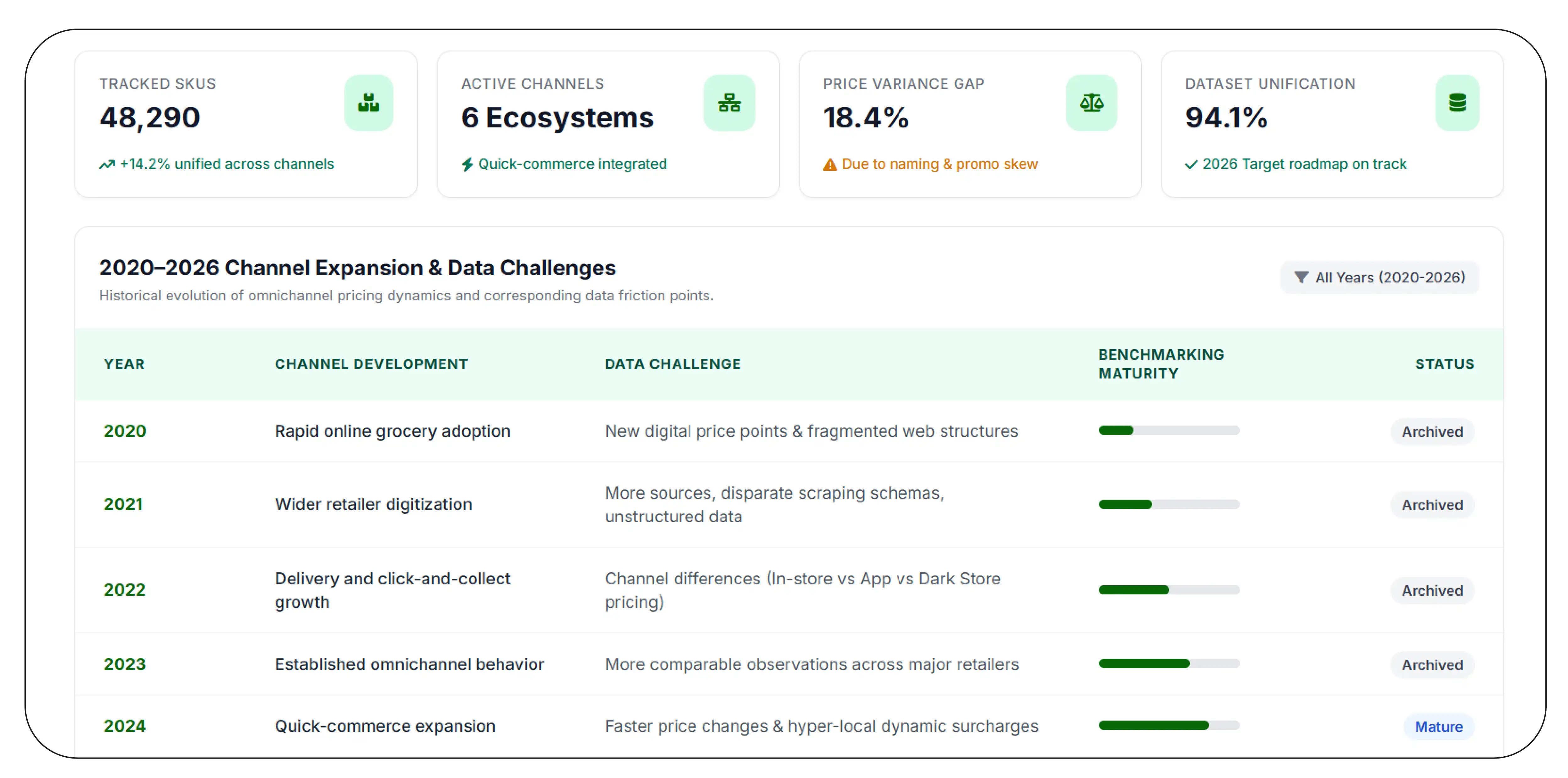Viewport: 1568px width, 778px height.
Task: Click the Archived status badge for 2021
Action: coord(1432,505)
